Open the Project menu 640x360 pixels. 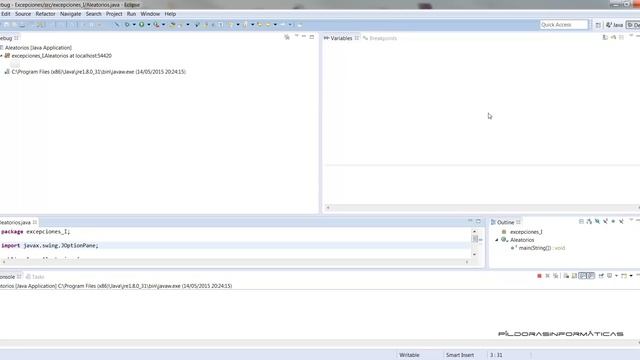[114, 14]
